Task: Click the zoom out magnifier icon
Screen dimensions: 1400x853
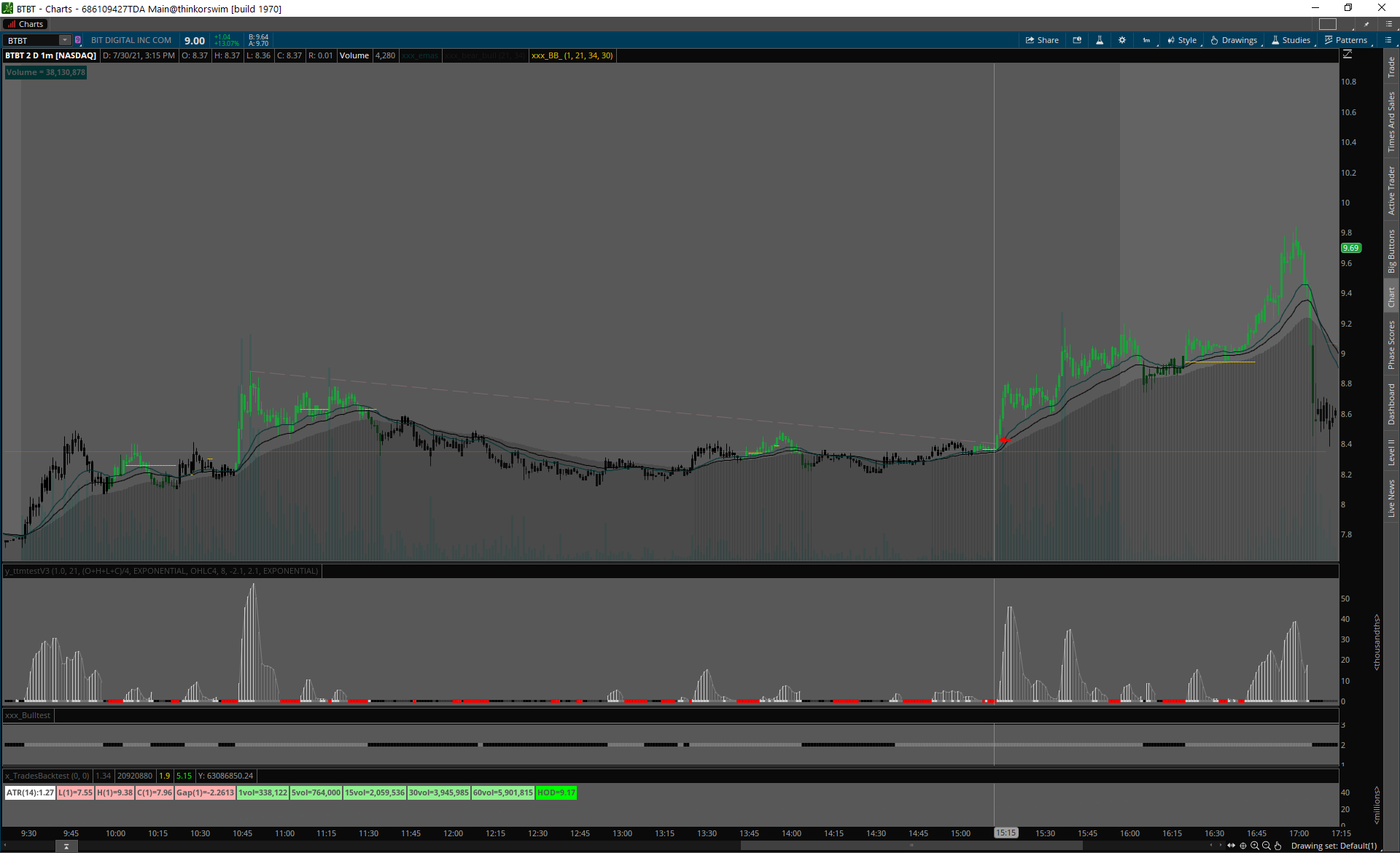Action: 1267,846
